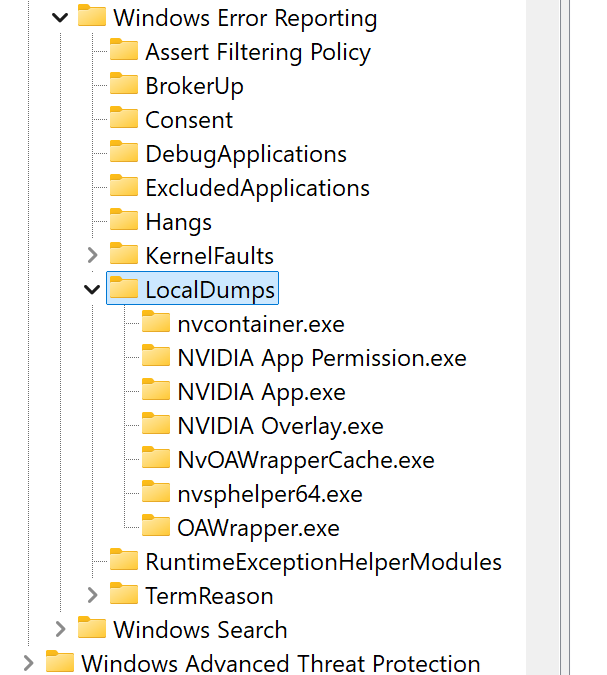Click the nvsphelper64.exe folder icon
The height and width of the screenshot is (675, 607).
tap(155, 492)
